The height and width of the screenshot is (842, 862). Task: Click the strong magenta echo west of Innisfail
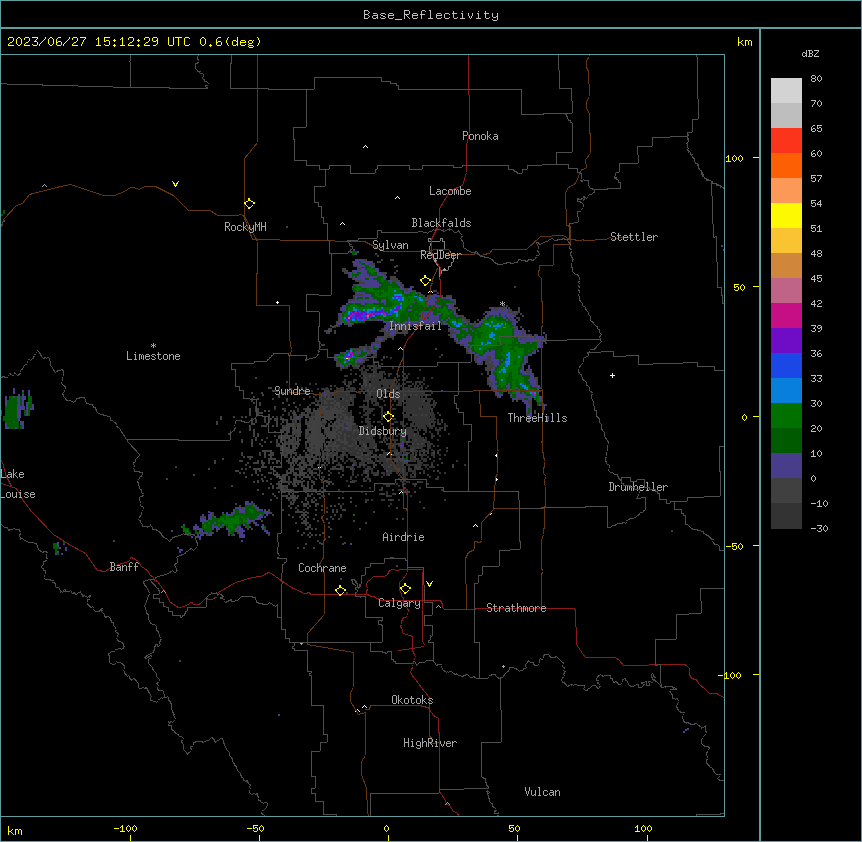[364, 314]
